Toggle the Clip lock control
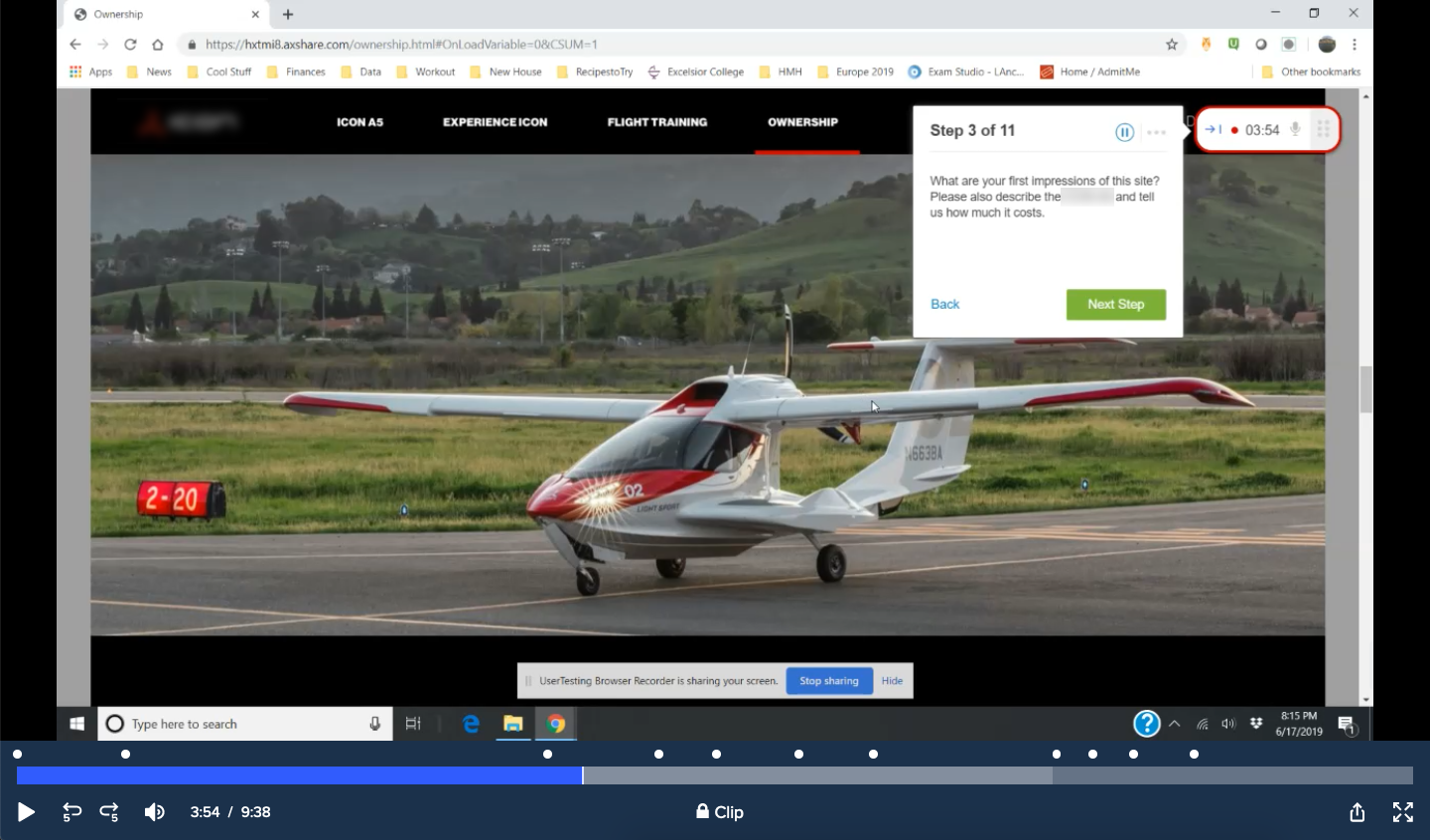 (719, 812)
